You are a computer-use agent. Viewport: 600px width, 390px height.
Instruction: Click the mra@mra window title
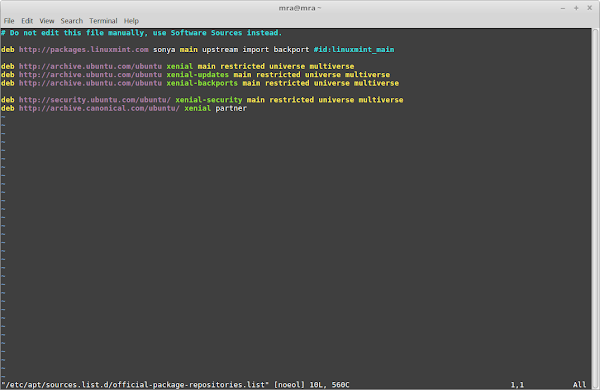300,8
